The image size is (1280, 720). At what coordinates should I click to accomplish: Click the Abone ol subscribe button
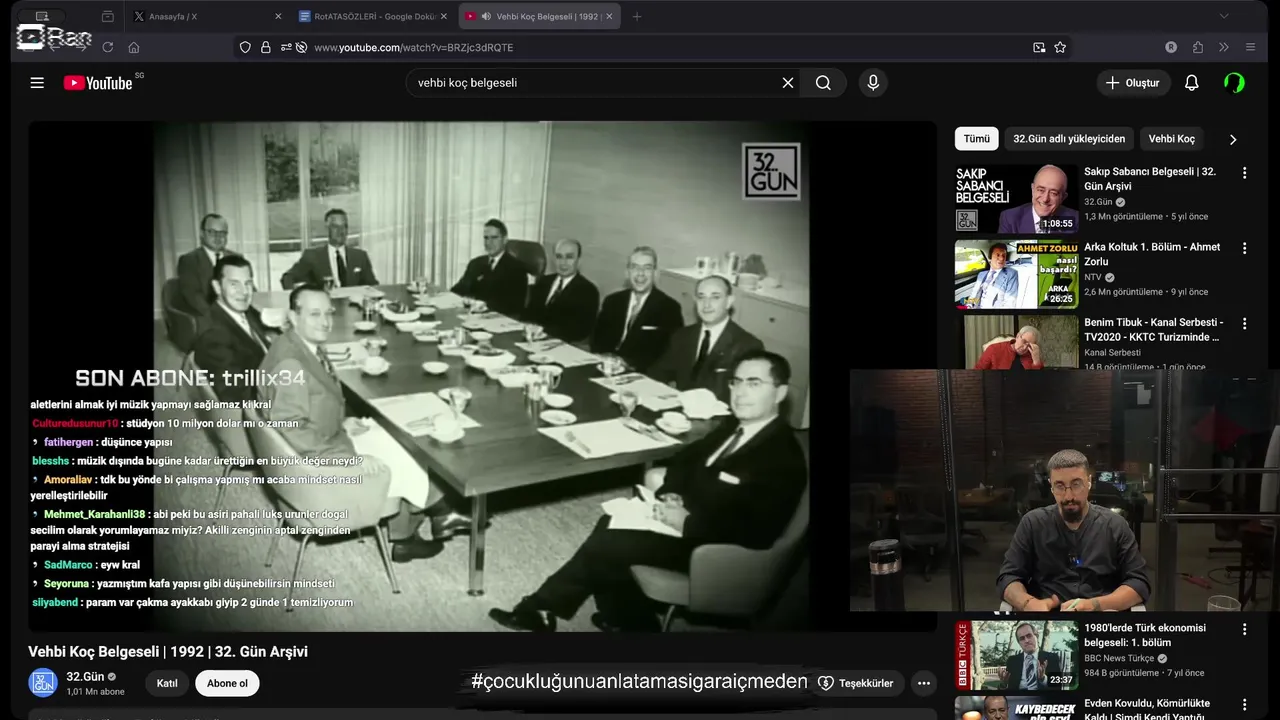[227, 683]
